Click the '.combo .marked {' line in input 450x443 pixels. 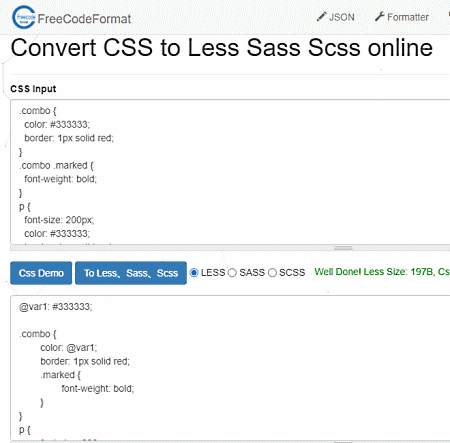pos(56,165)
